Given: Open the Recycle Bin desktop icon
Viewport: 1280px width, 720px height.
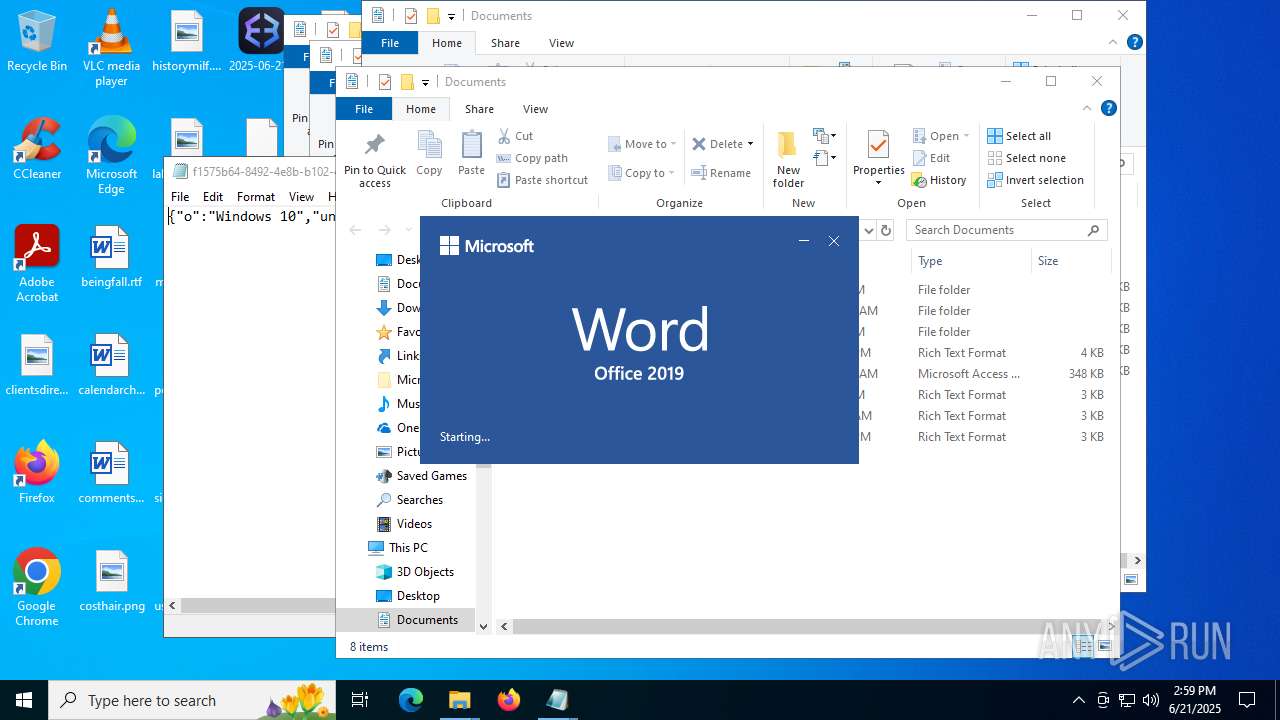Looking at the screenshot, I should [37, 41].
